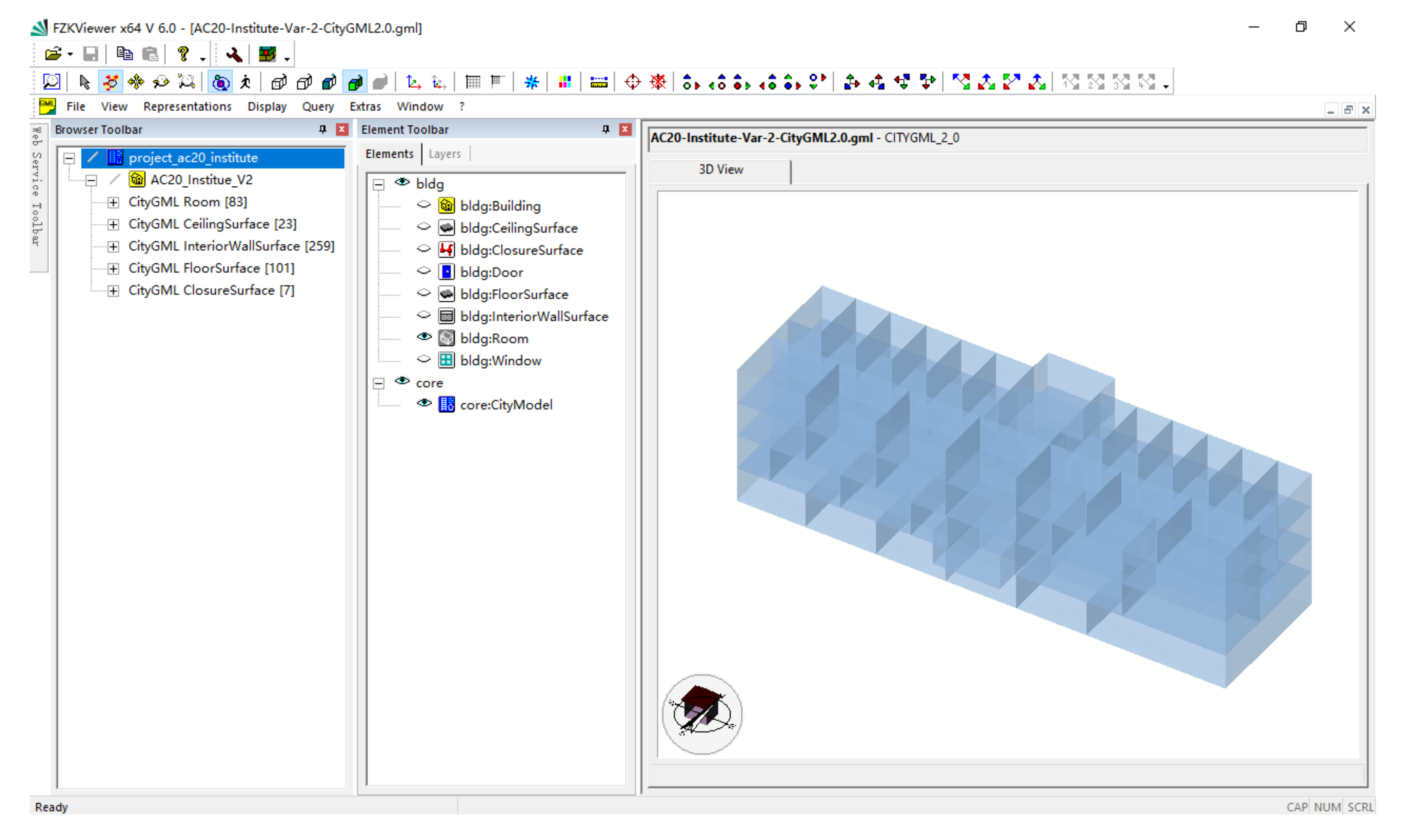
Task: Show bldg:Window using its eye icon
Action: pyautogui.click(x=424, y=360)
